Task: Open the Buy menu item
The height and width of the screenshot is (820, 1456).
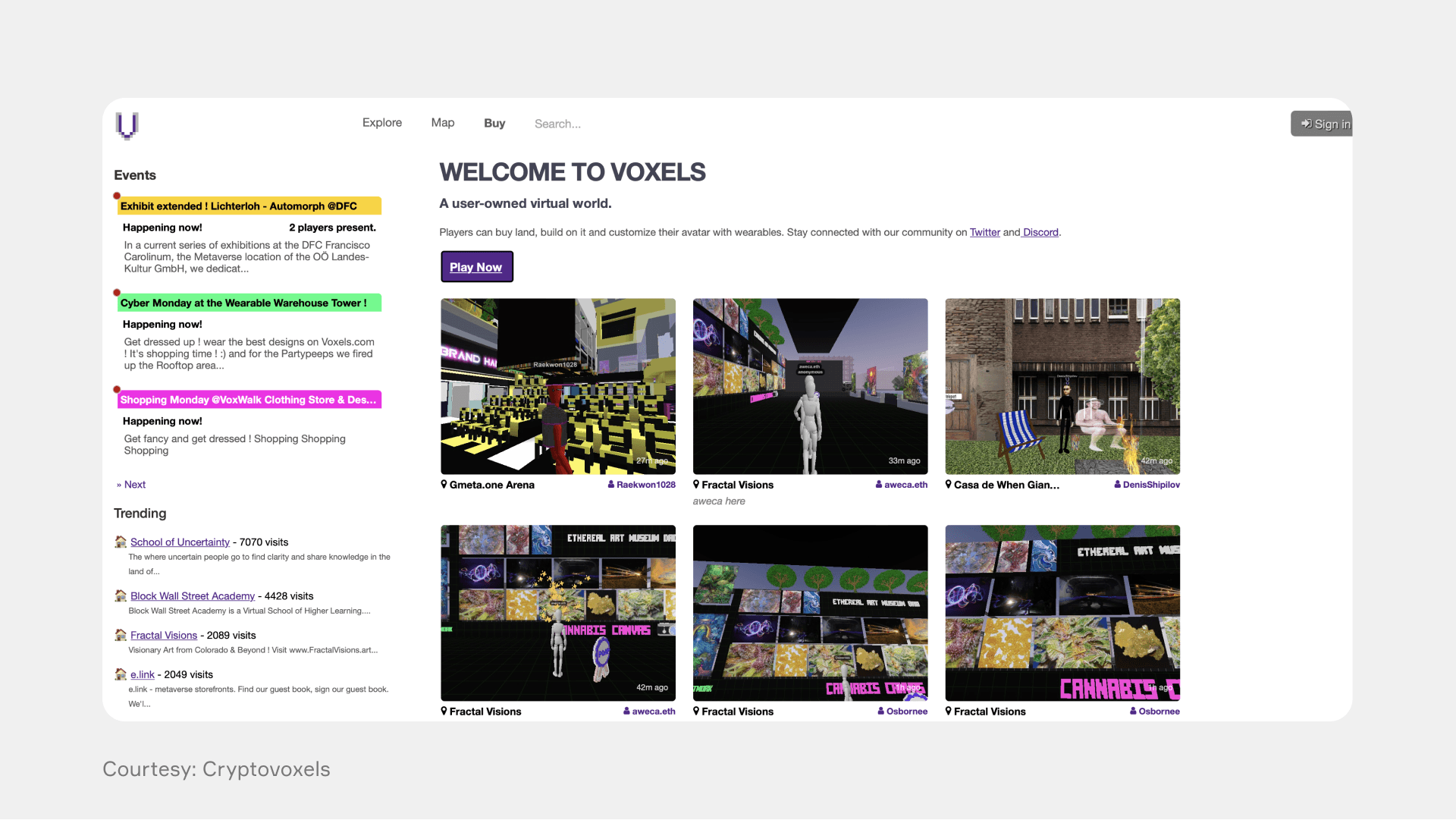Action: click(x=494, y=124)
